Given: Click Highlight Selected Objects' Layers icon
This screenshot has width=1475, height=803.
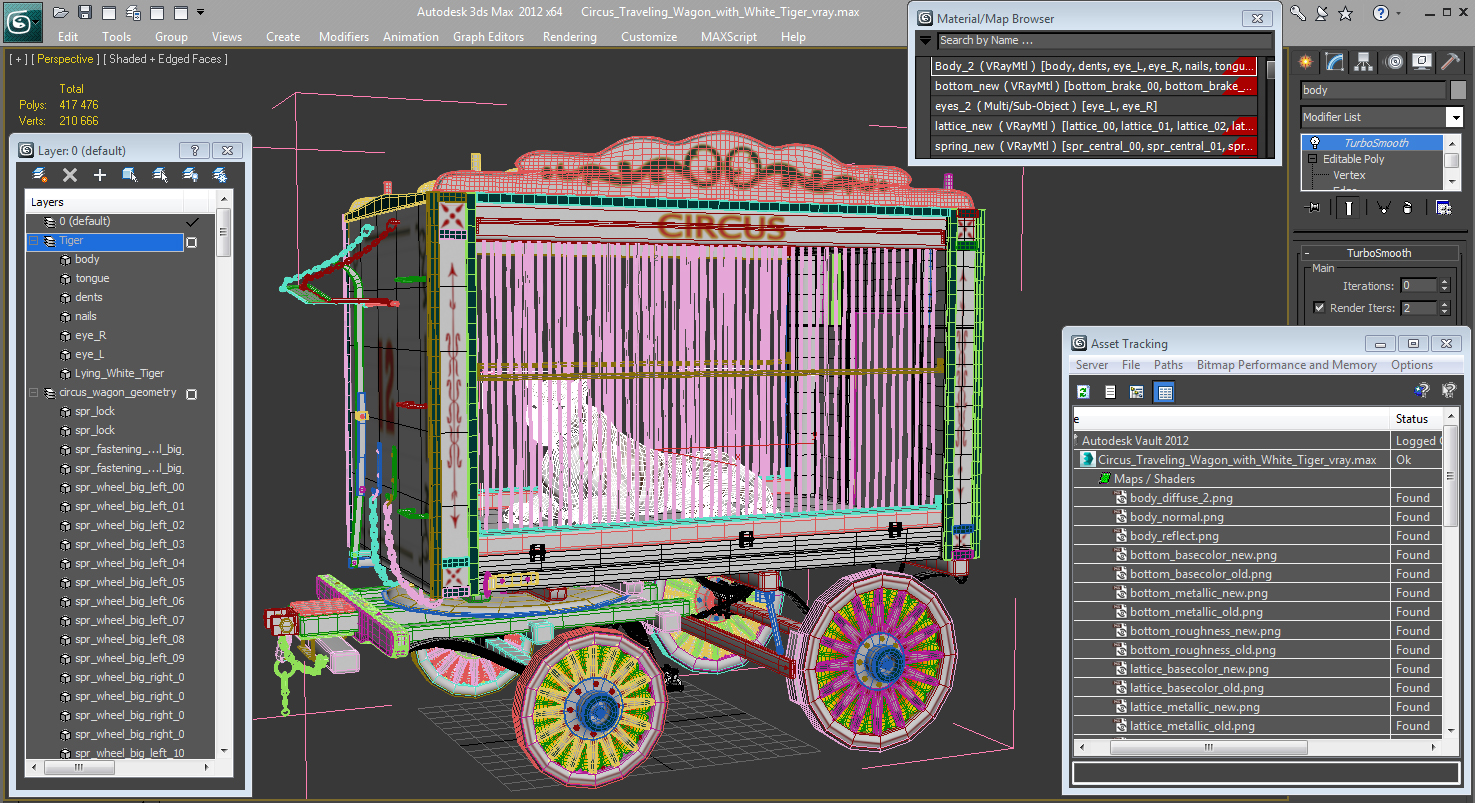Looking at the screenshot, I should pyautogui.click(x=160, y=175).
